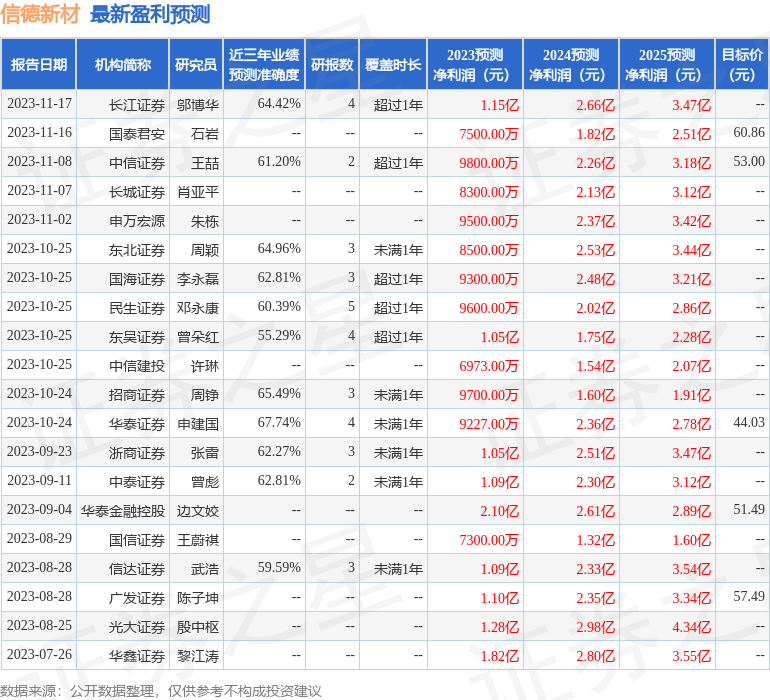Screen dimensions: 770x700
Task: Click 2023 profit value 9227.00万
Action: (489, 424)
